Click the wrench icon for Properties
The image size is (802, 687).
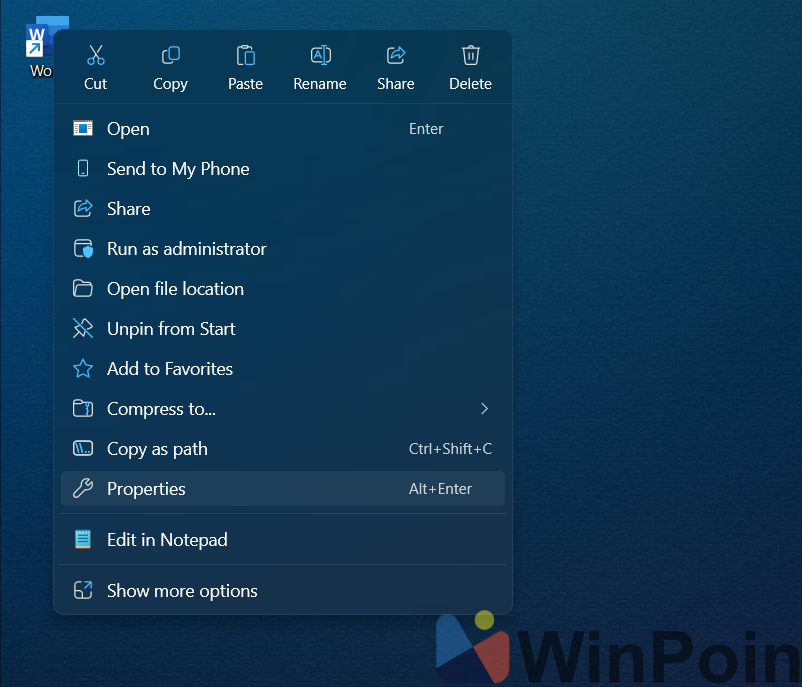pyautogui.click(x=83, y=489)
